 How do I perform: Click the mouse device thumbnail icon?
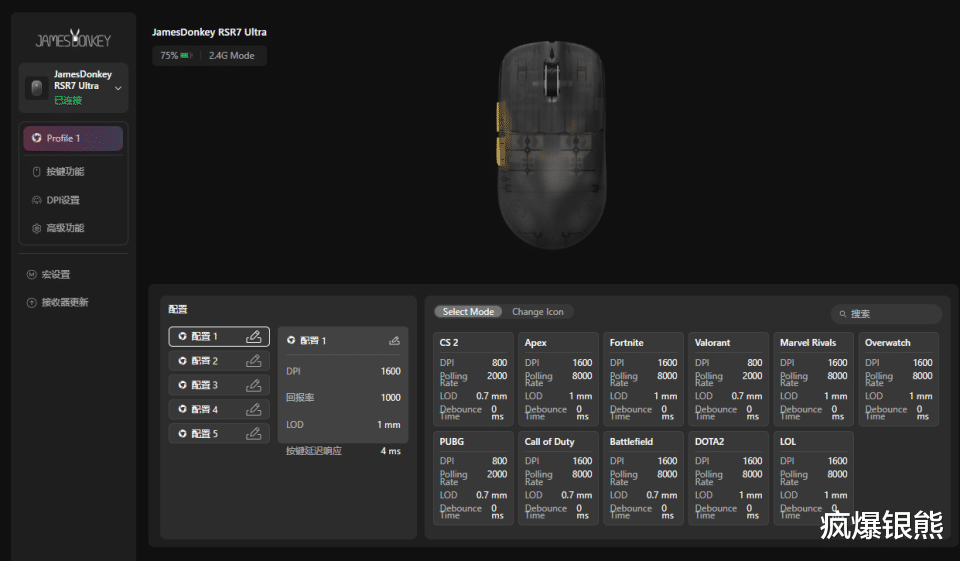tap(37, 88)
